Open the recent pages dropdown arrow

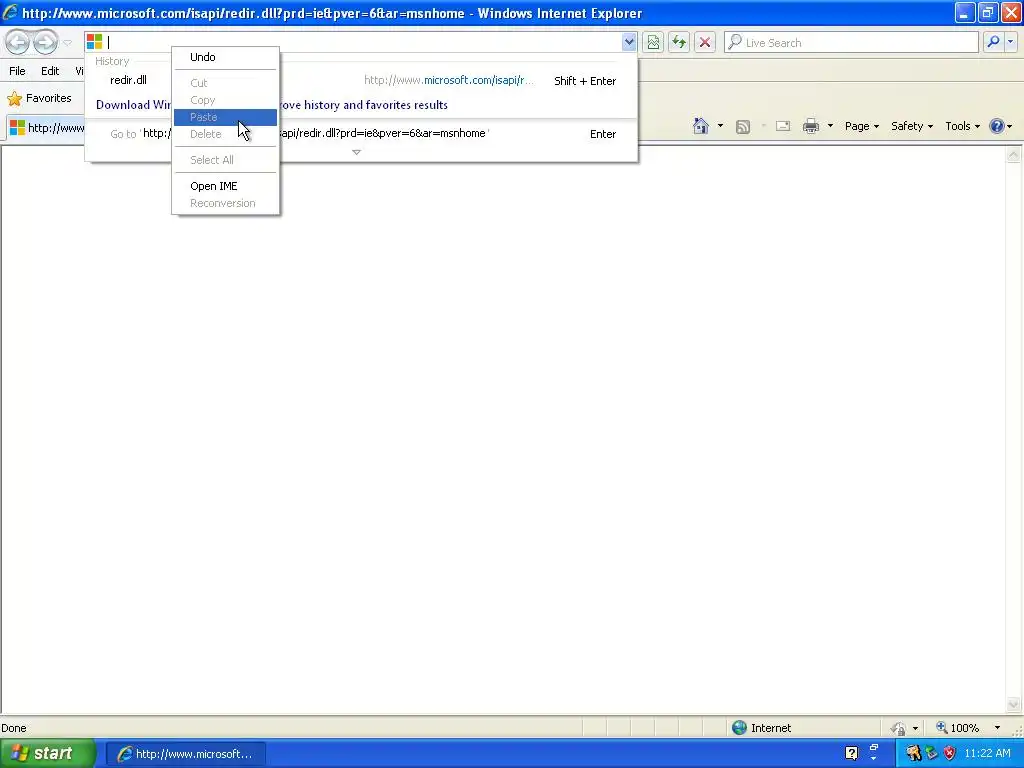point(67,43)
